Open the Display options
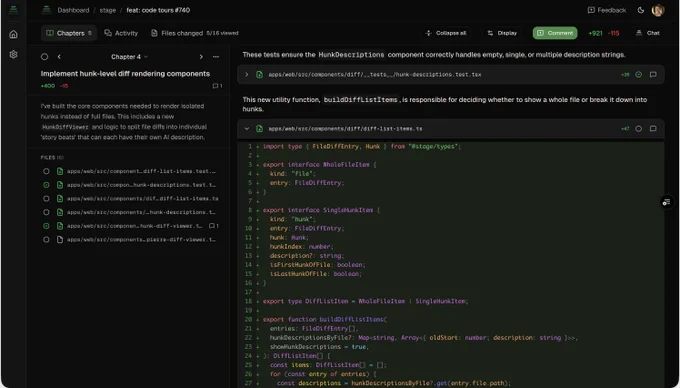The image size is (680, 388). click(502, 33)
